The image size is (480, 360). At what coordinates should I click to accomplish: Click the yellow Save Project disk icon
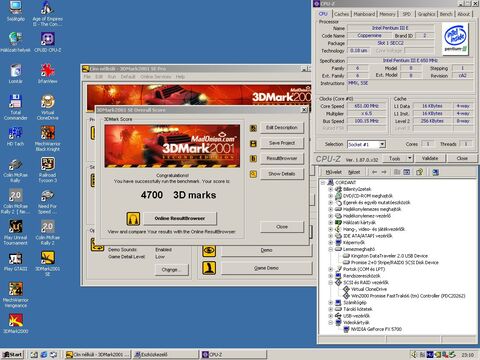pyautogui.click(x=253, y=143)
